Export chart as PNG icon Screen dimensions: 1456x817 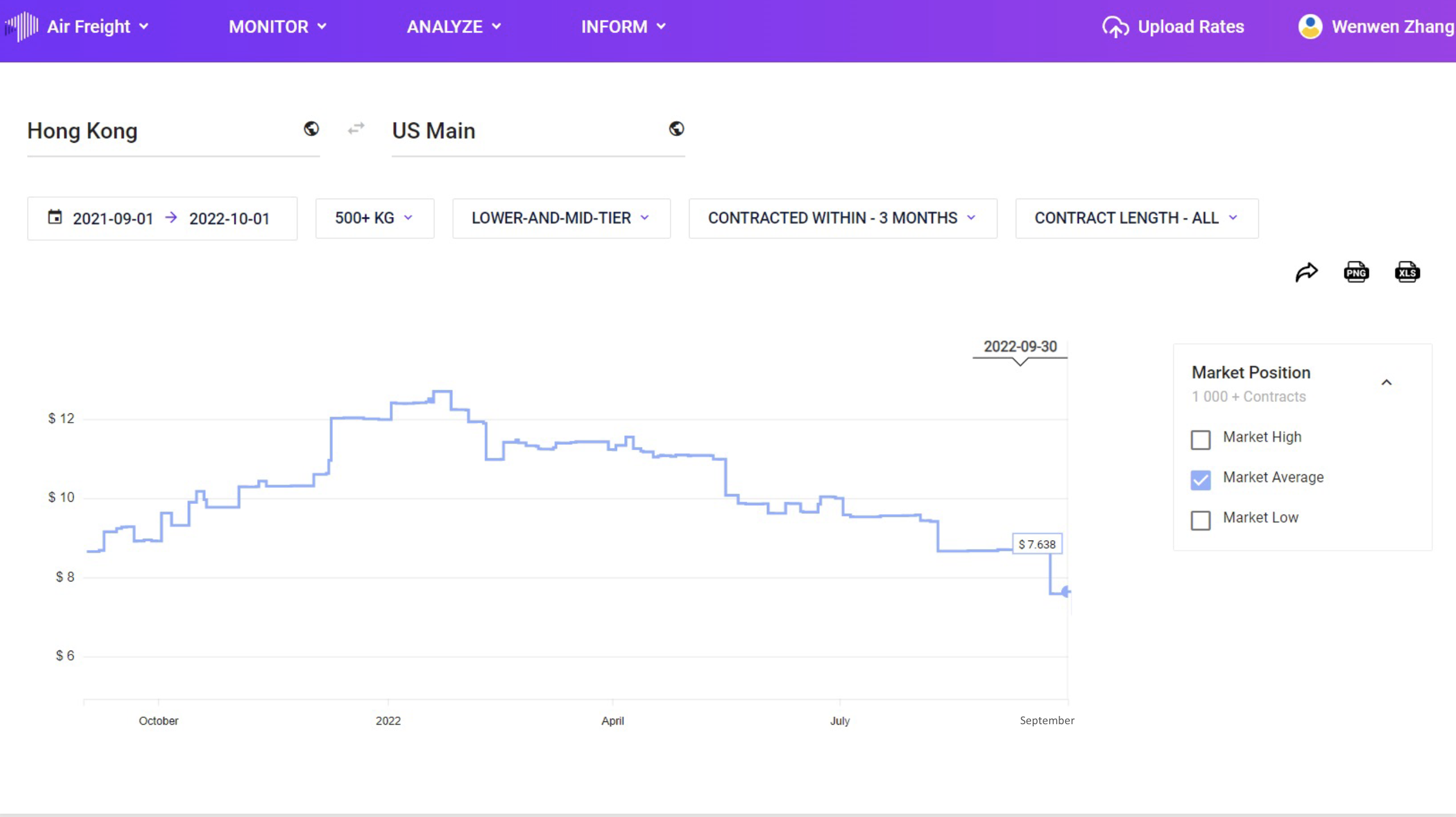1356,272
